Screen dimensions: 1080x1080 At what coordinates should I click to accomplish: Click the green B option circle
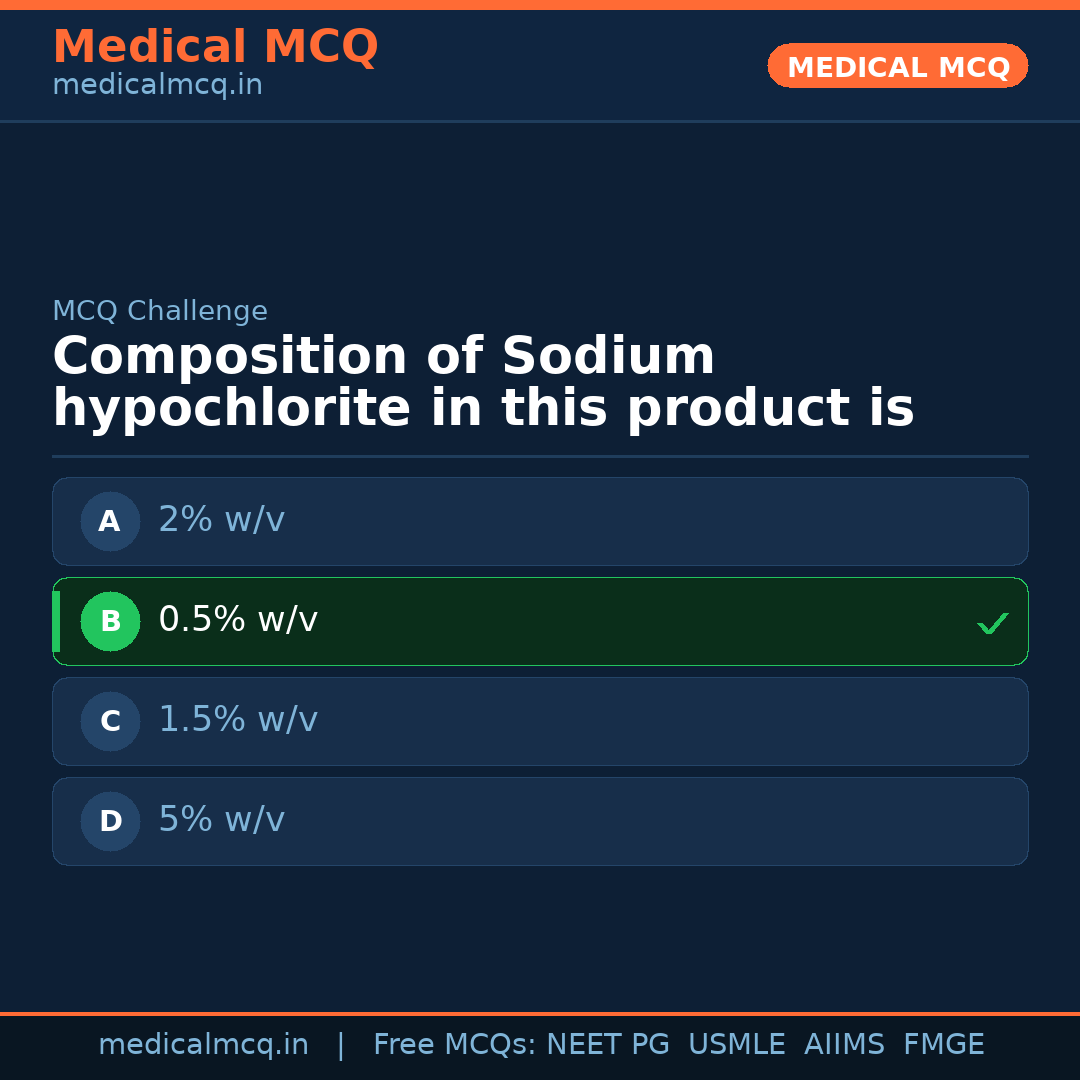(110, 621)
